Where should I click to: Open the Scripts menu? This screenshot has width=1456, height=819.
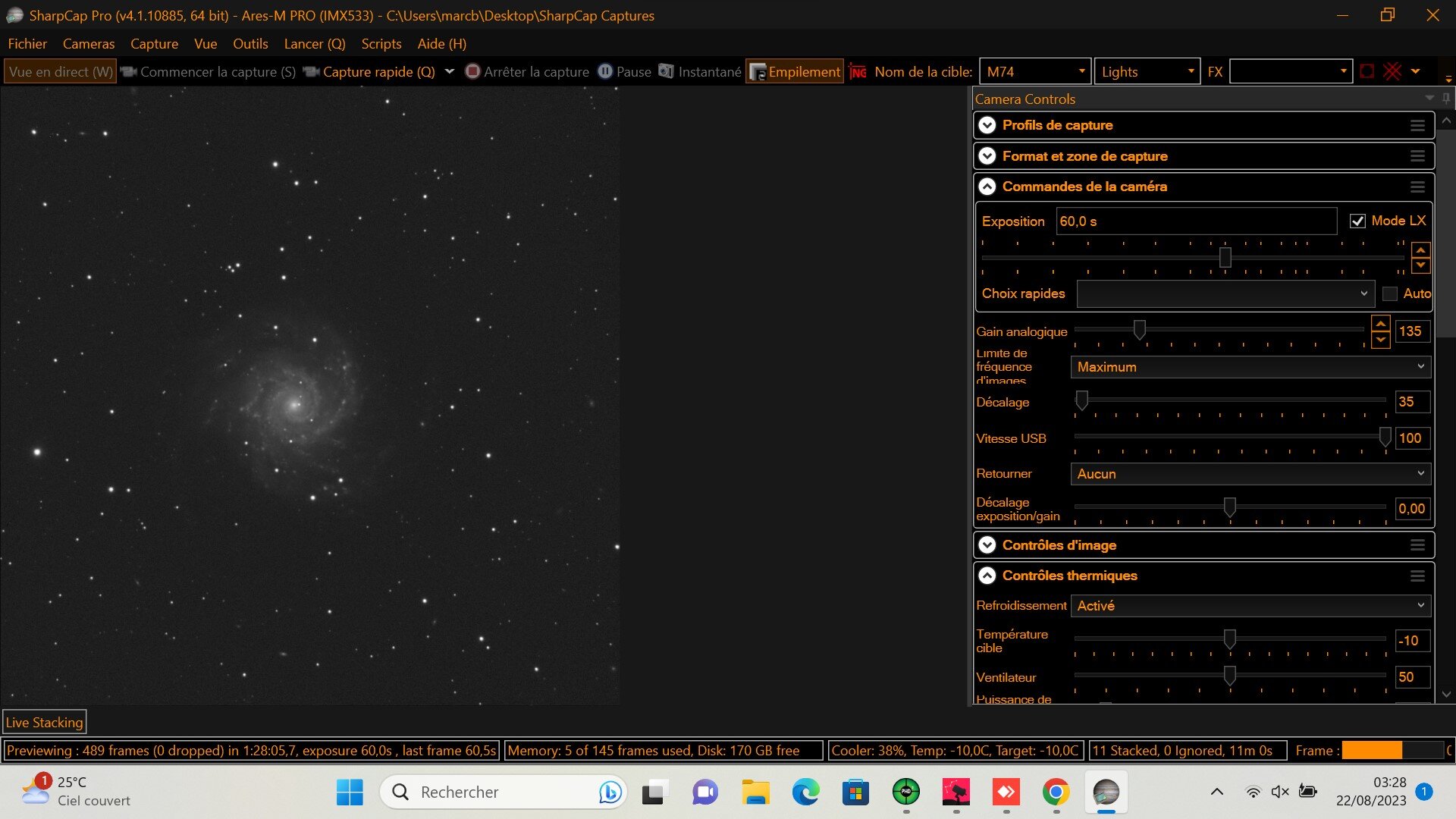381,44
